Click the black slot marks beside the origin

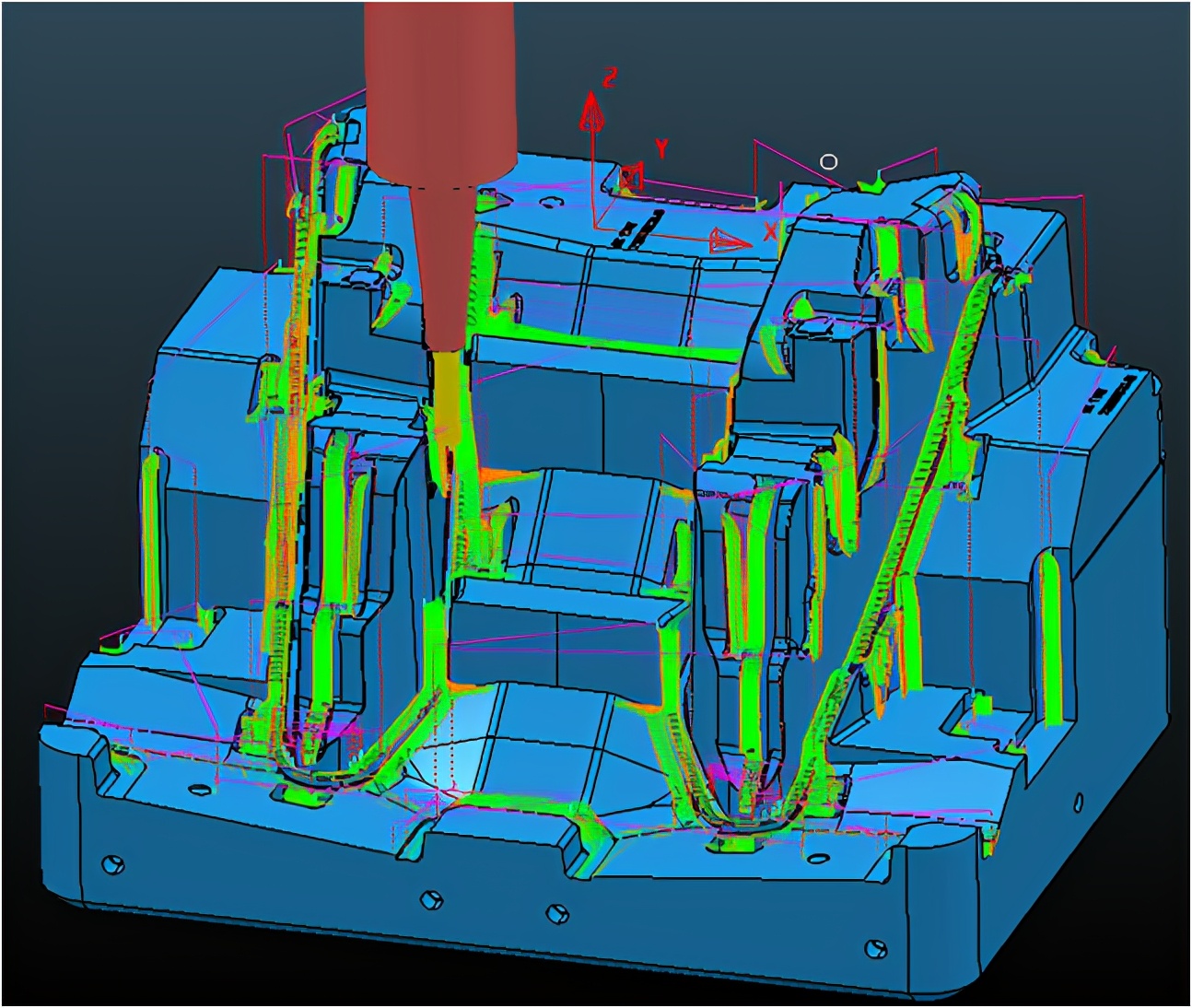636,229
